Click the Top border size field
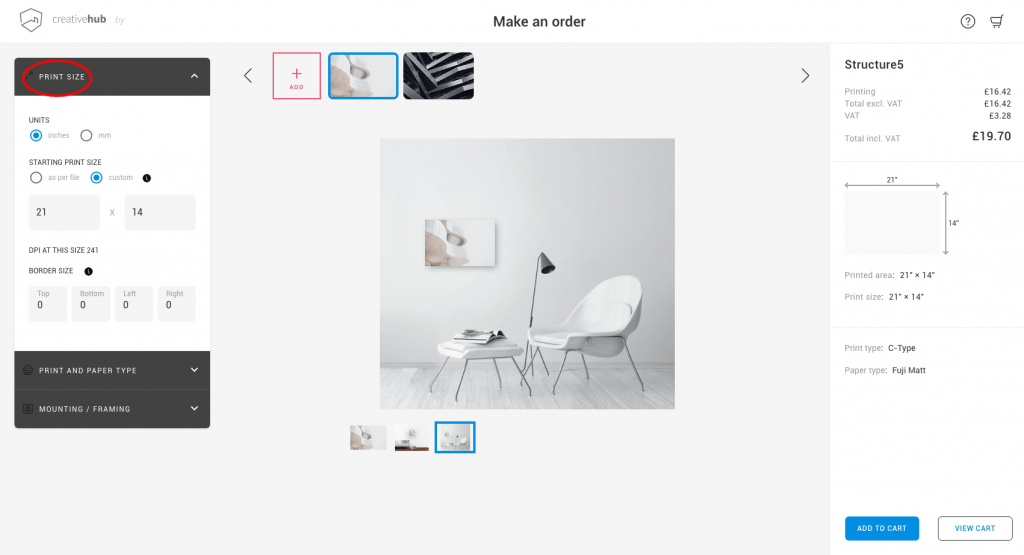1024x555 pixels. [48, 304]
